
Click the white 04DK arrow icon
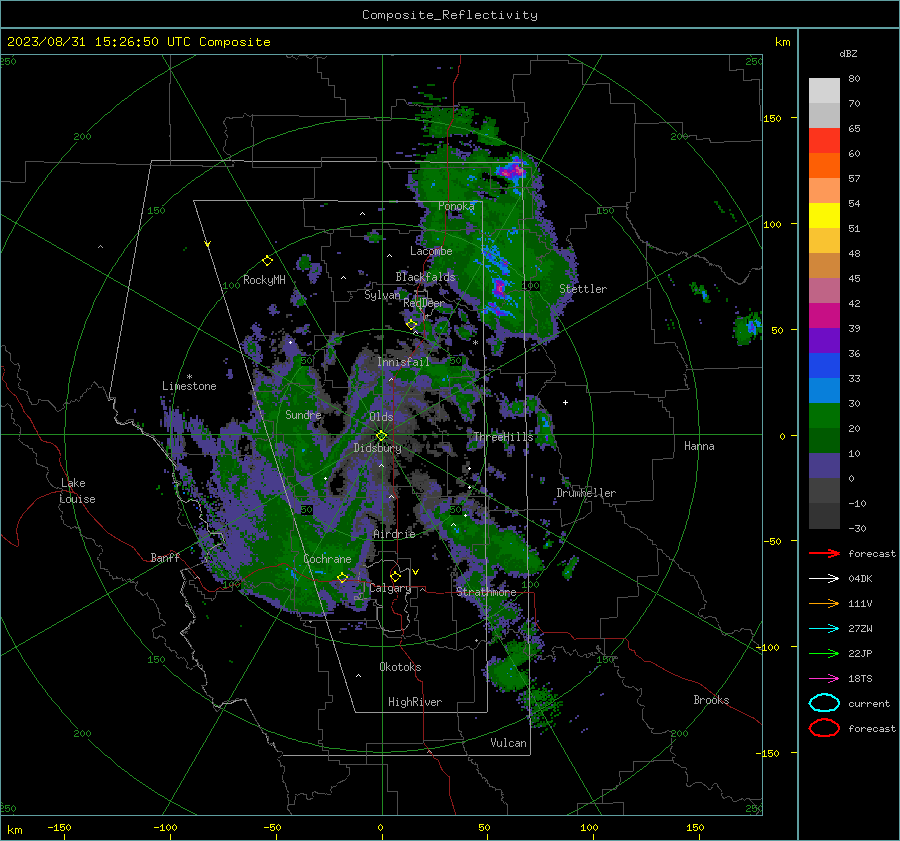(x=824, y=578)
